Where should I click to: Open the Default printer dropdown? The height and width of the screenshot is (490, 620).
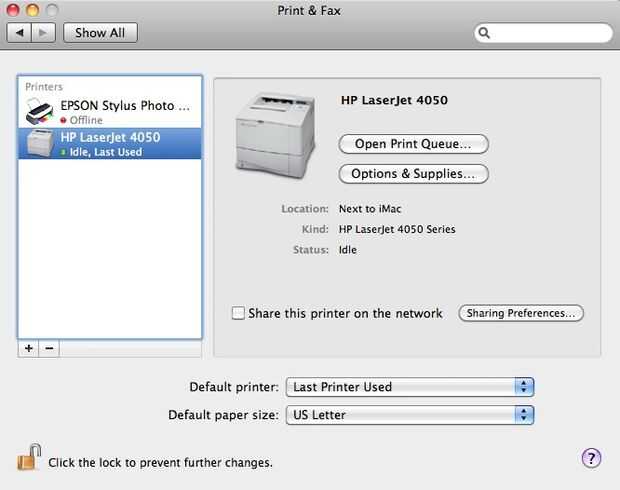(x=410, y=387)
